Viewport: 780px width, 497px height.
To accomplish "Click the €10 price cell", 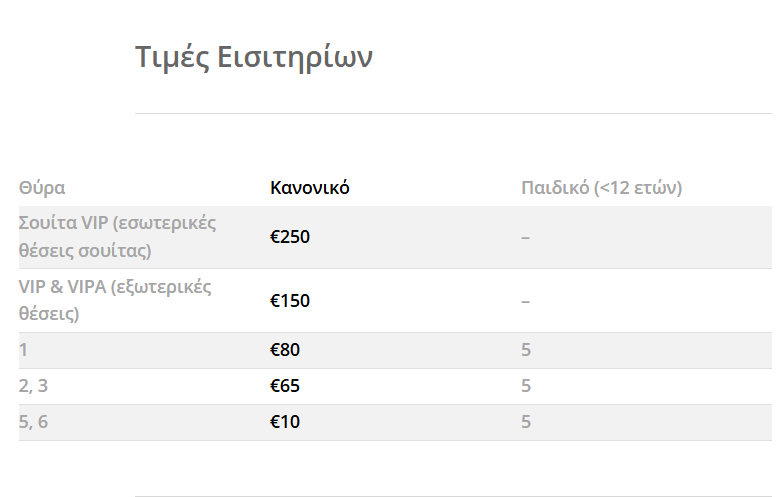I will (x=285, y=422).
